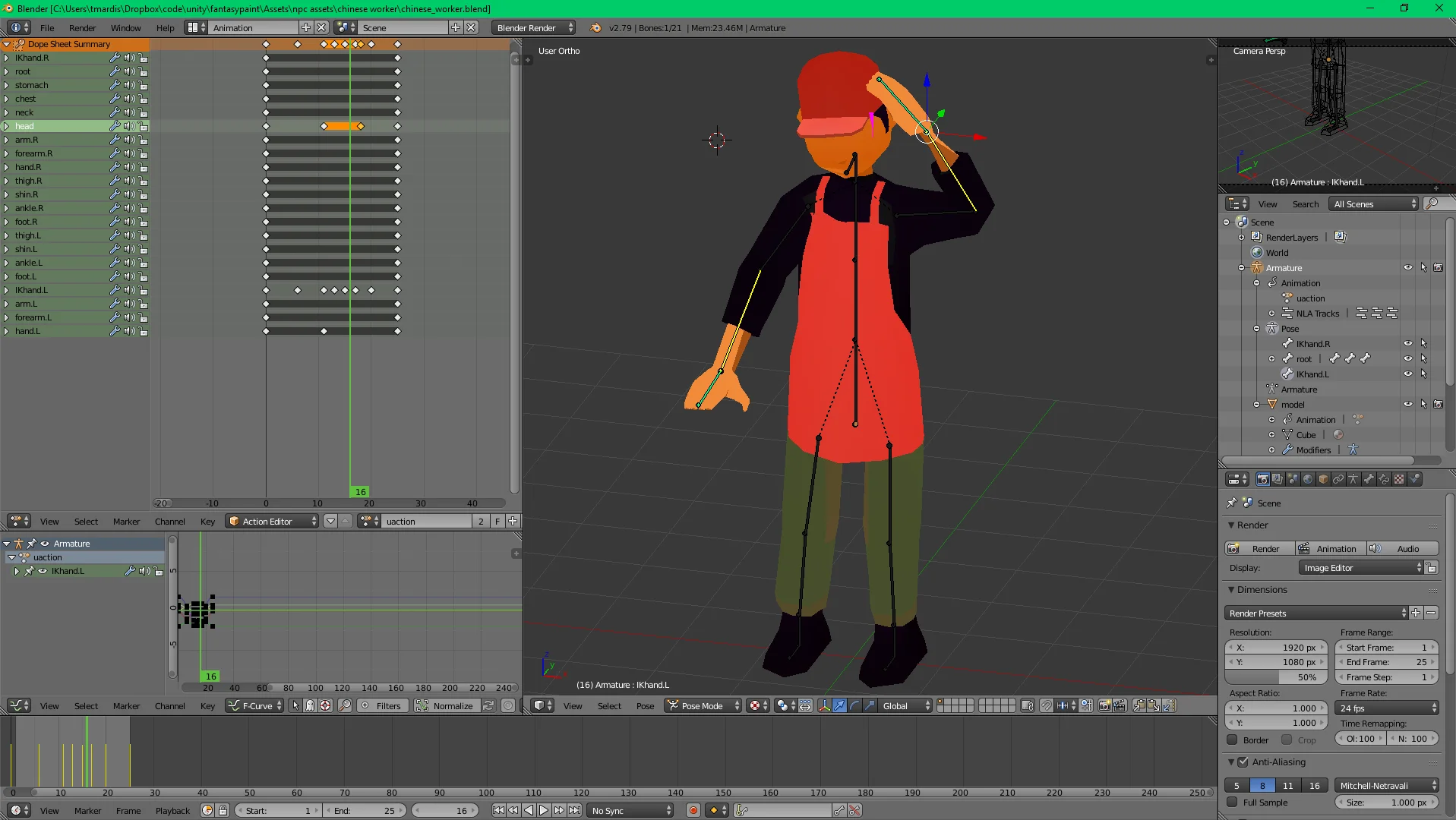The image size is (1456, 820).
Task: Open the Render Layers properties tab
Action: (x=1278, y=479)
